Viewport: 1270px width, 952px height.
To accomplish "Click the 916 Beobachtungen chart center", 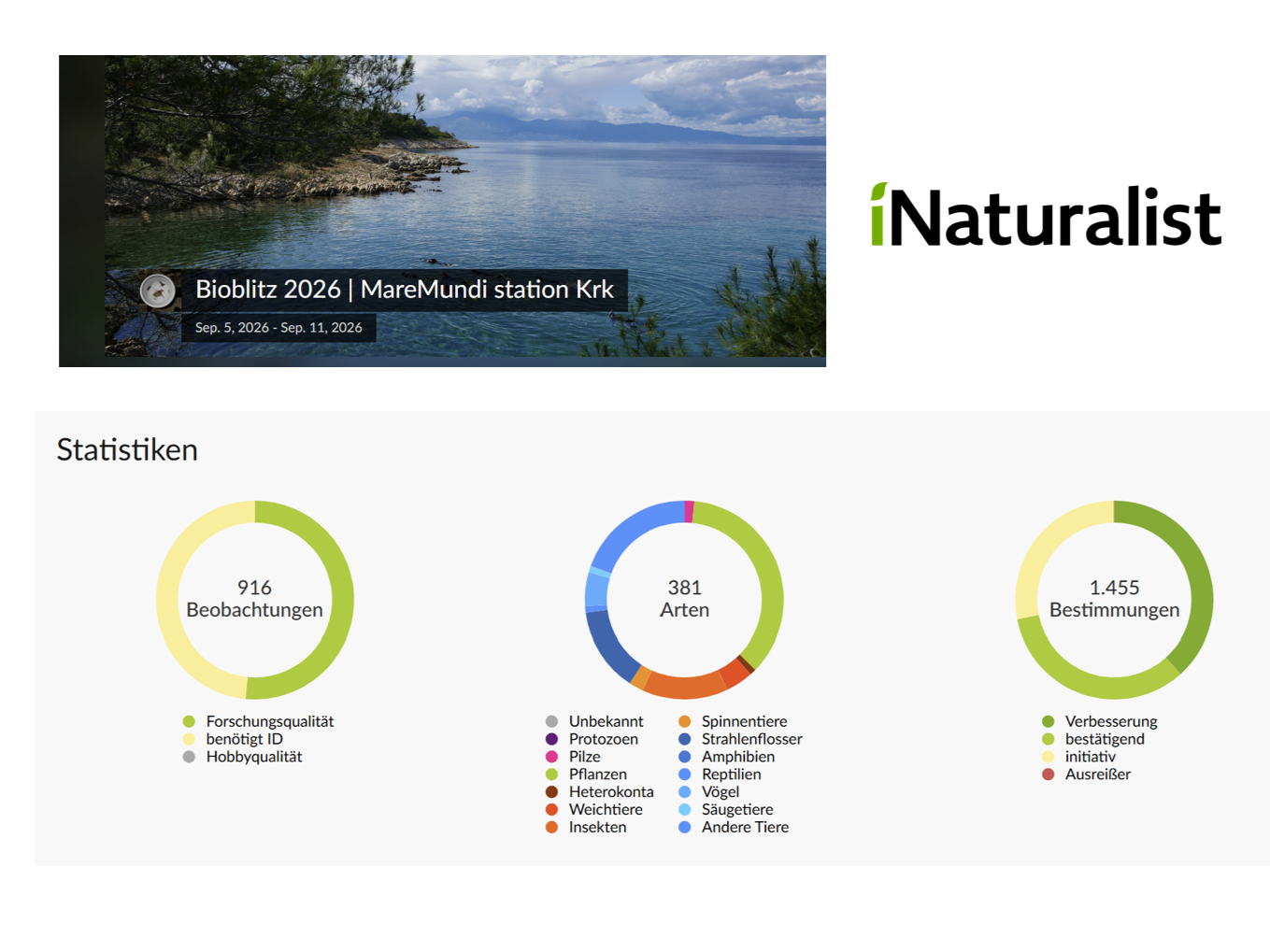I will point(254,599).
